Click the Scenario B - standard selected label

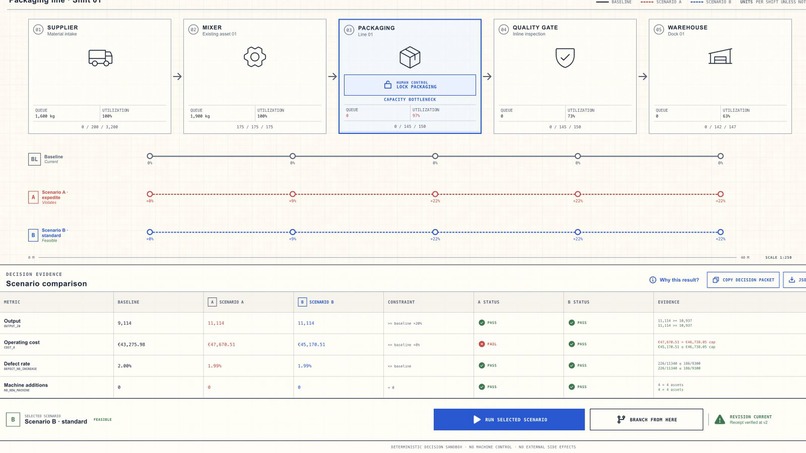point(56,422)
